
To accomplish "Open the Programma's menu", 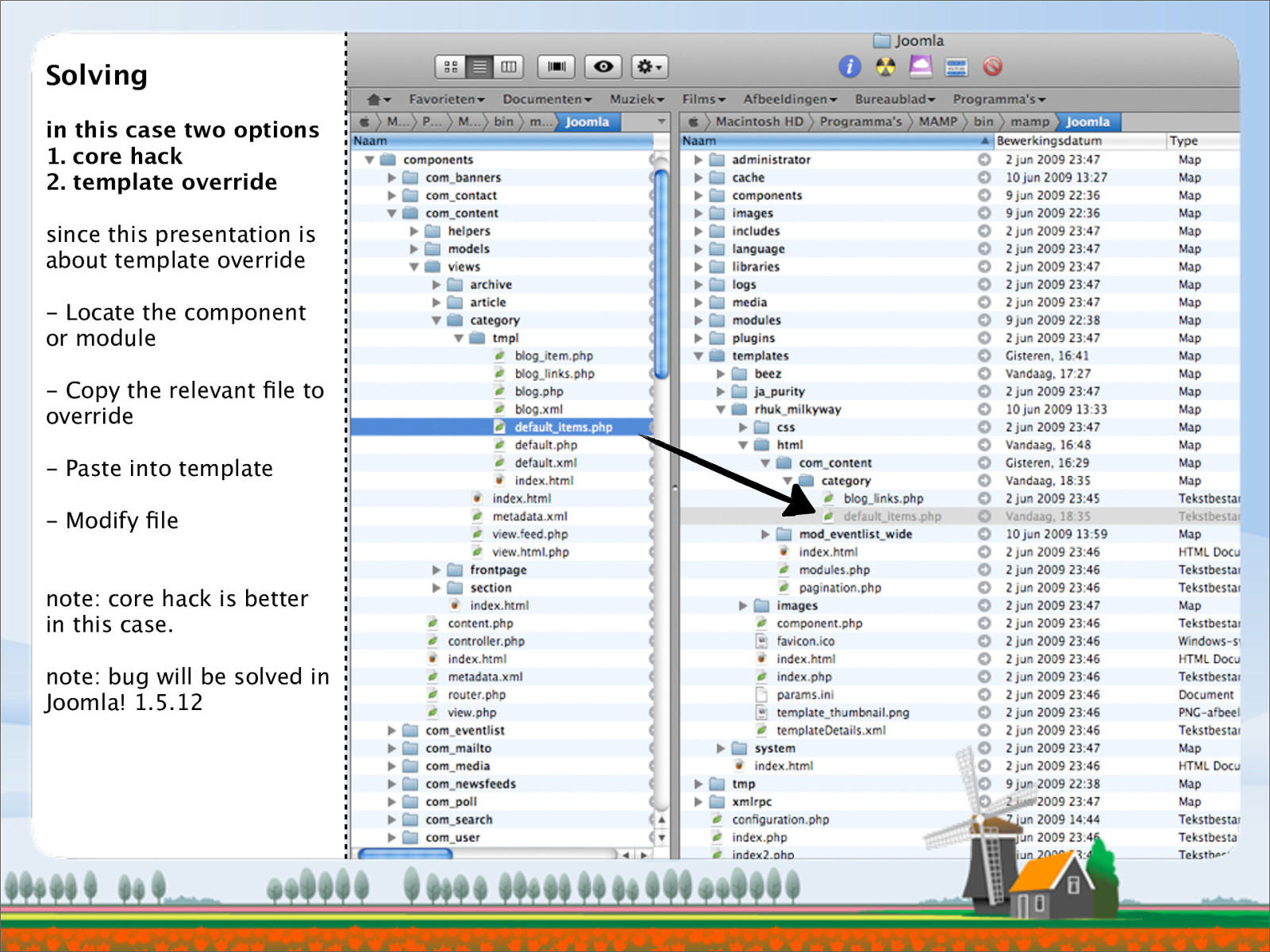I will click(x=999, y=99).
